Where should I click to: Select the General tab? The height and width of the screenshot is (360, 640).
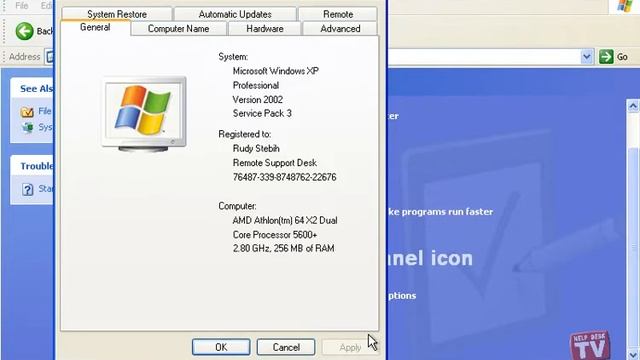point(95,27)
